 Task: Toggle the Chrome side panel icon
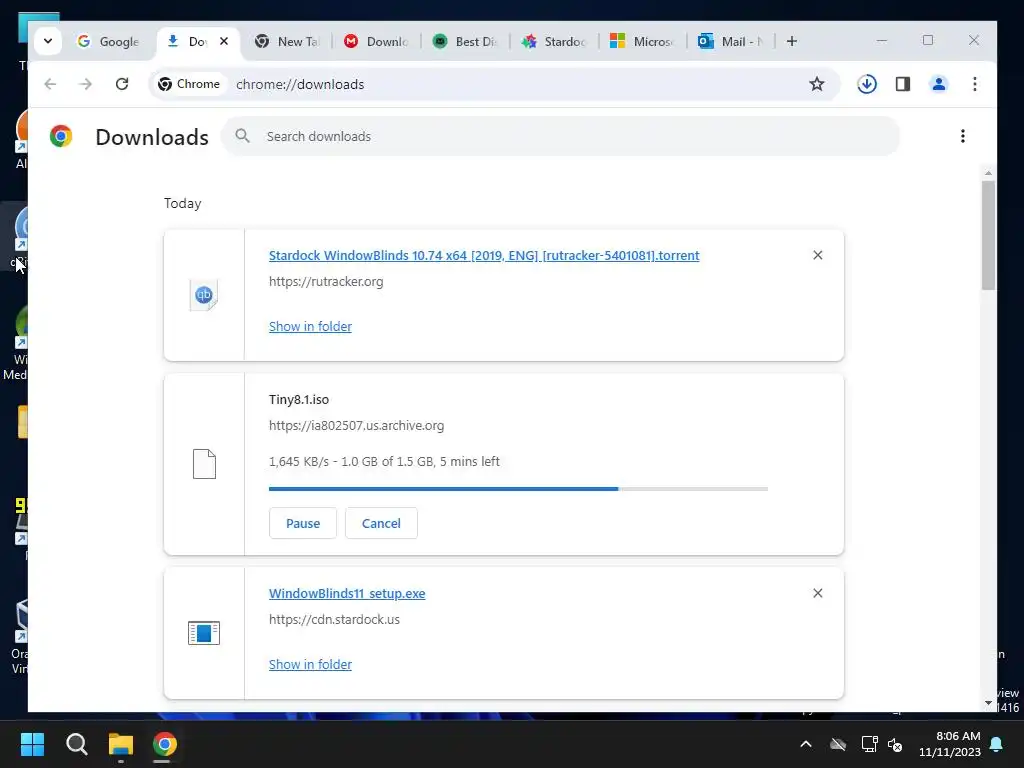tap(903, 84)
